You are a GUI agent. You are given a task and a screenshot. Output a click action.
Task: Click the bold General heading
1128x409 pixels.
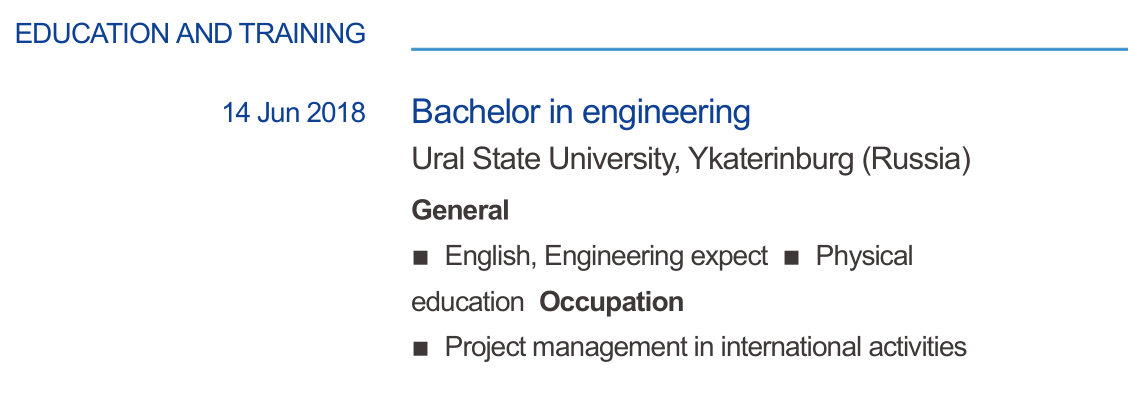point(460,211)
